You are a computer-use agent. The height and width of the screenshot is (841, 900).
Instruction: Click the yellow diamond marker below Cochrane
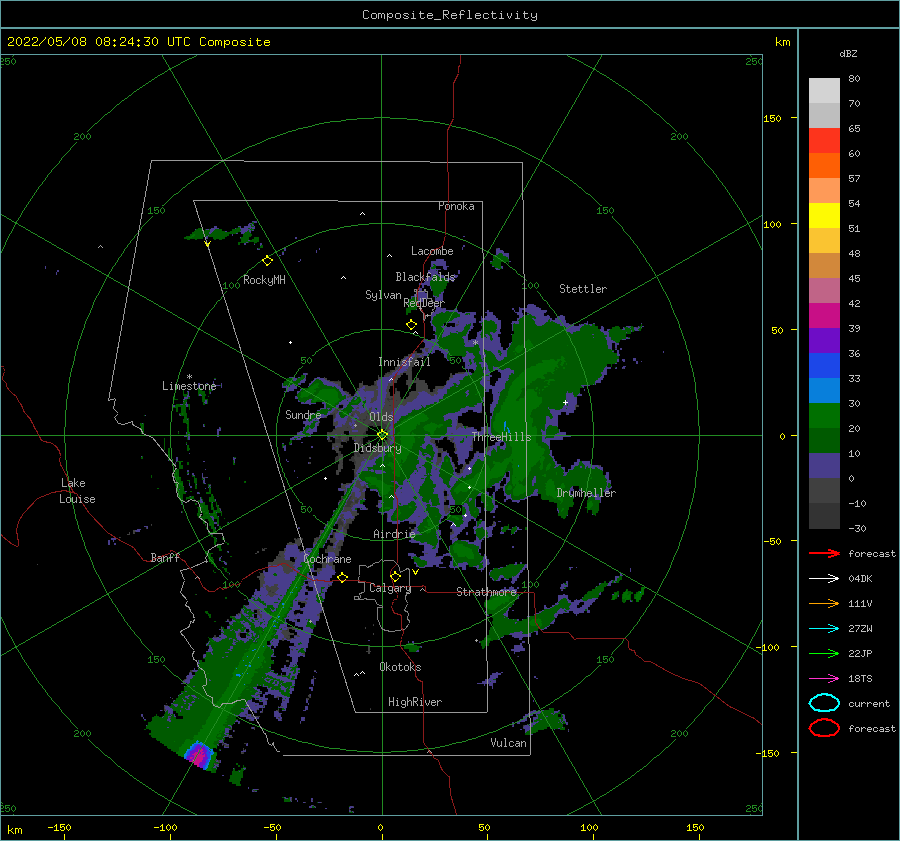point(342,577)
